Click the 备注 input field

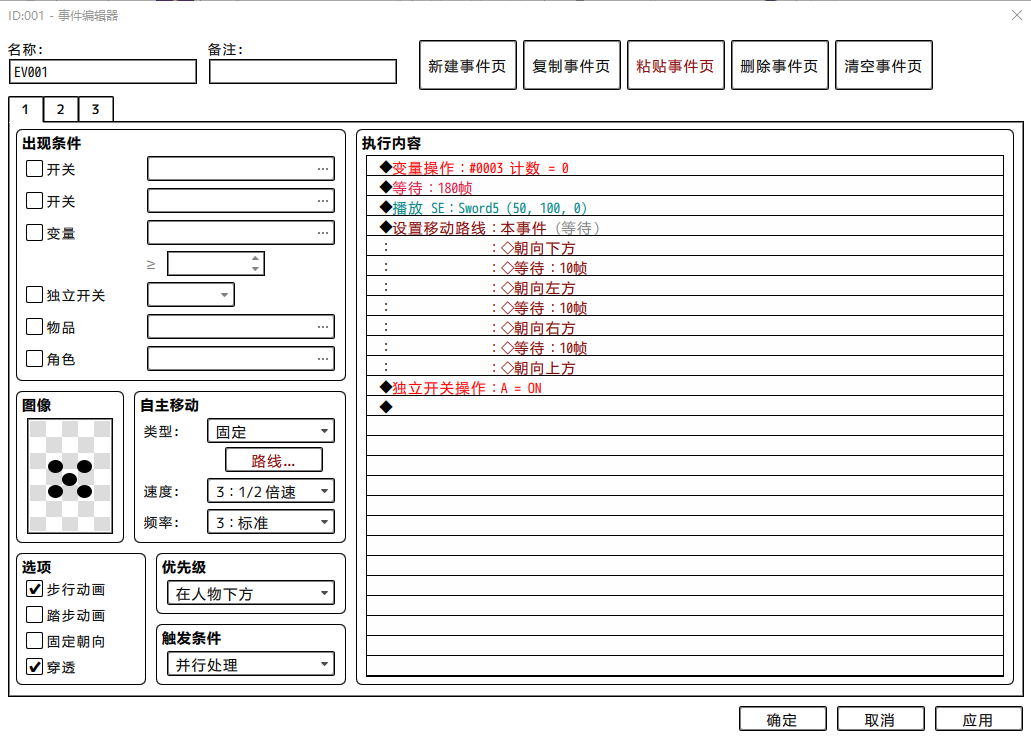click(x=302, y=72)
